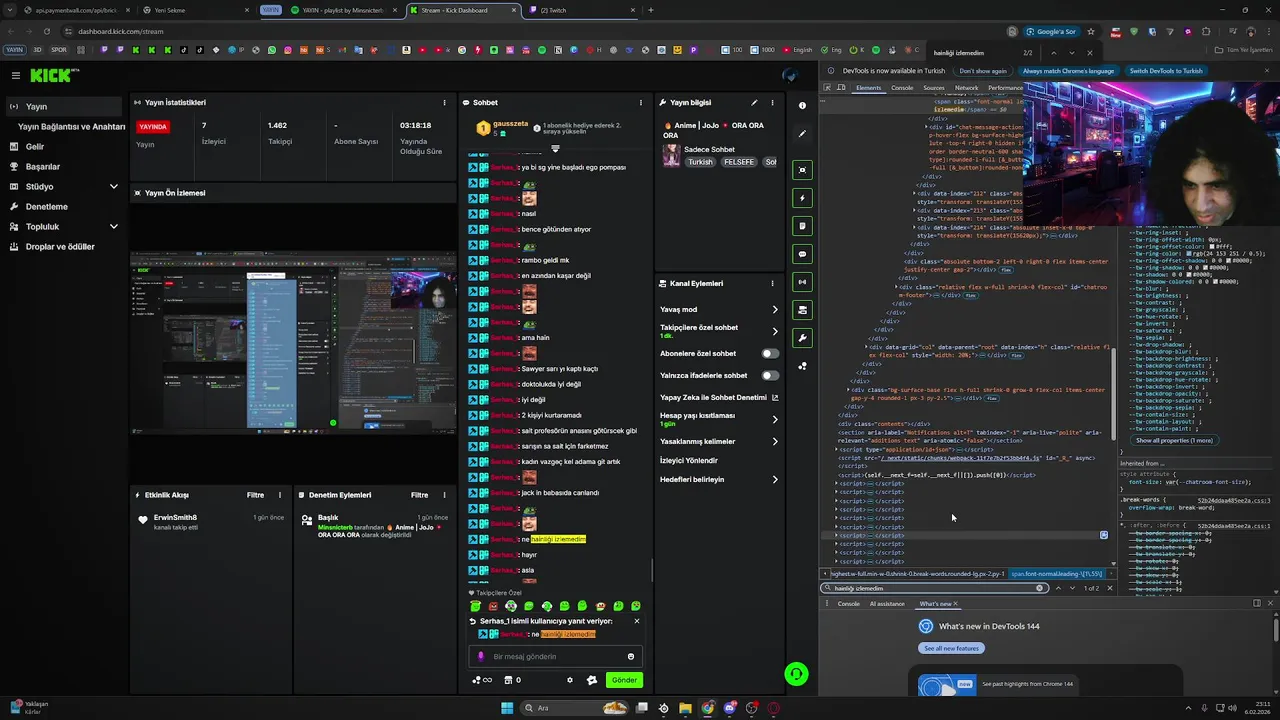1280x720 pixels.
Task: Click Always match Chrome's language
Action: [x=1068, y=71]
